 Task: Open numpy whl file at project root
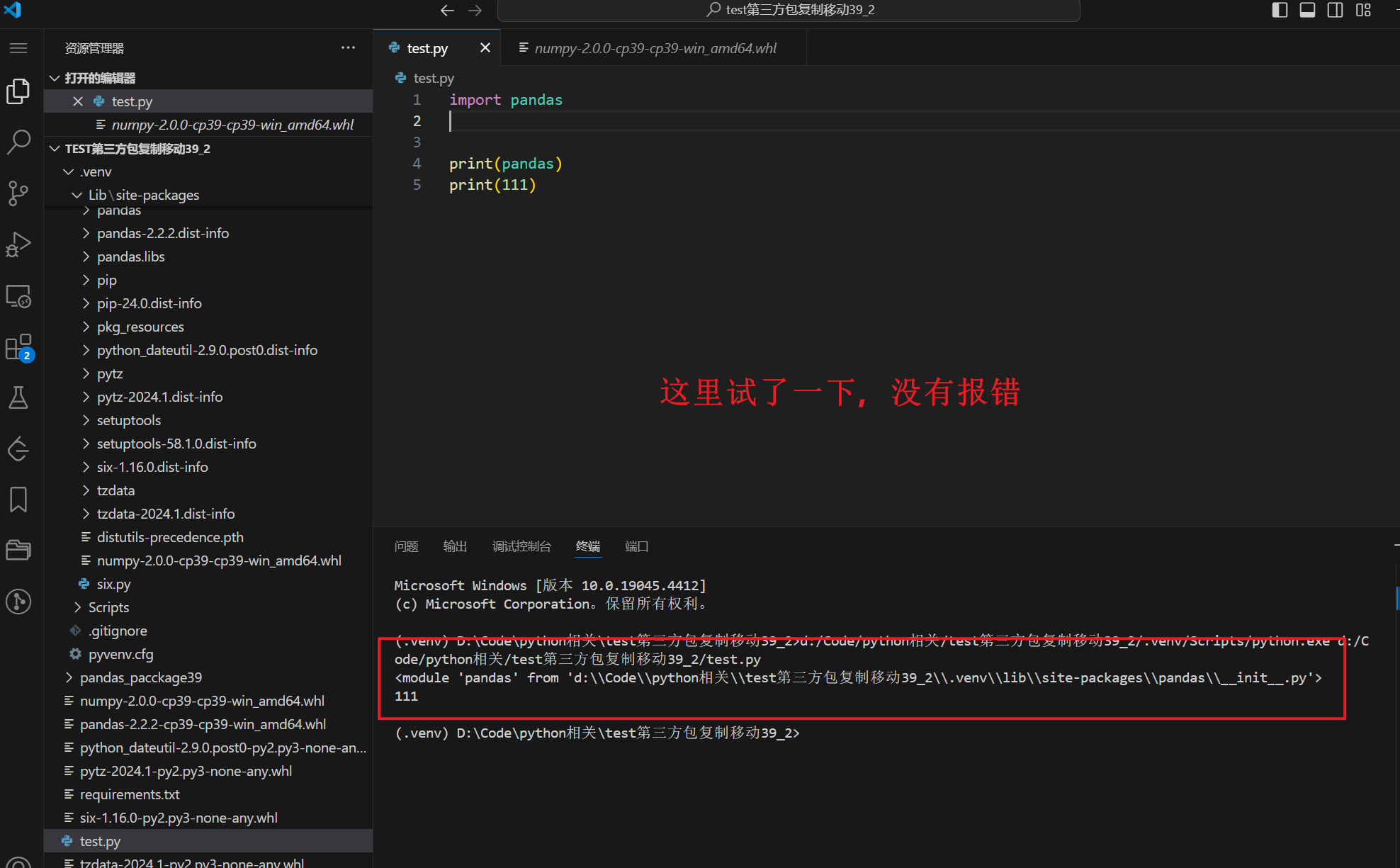coord(208,701)
